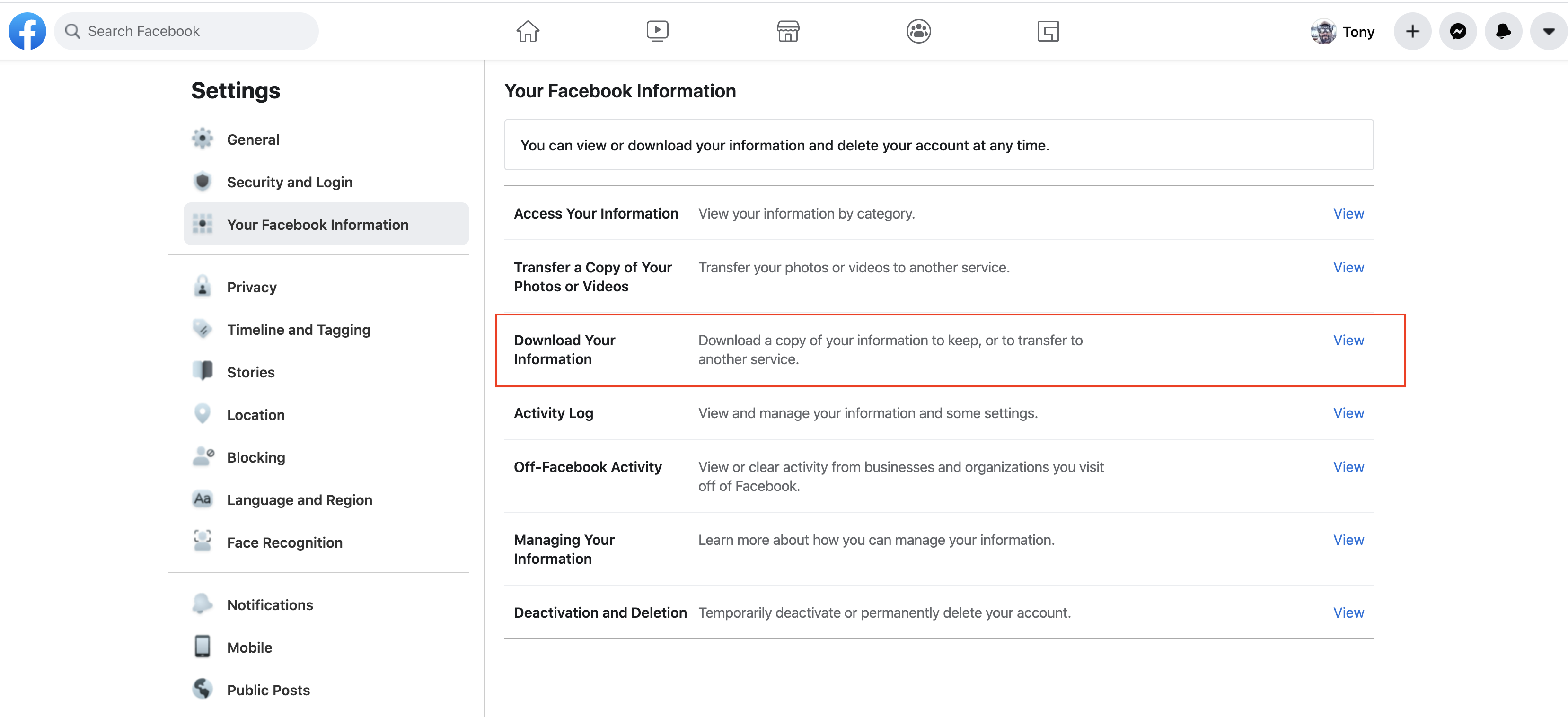Screen dimensions: 1568x717
Task: Click the Facebook logo icon
Action: 27,31
